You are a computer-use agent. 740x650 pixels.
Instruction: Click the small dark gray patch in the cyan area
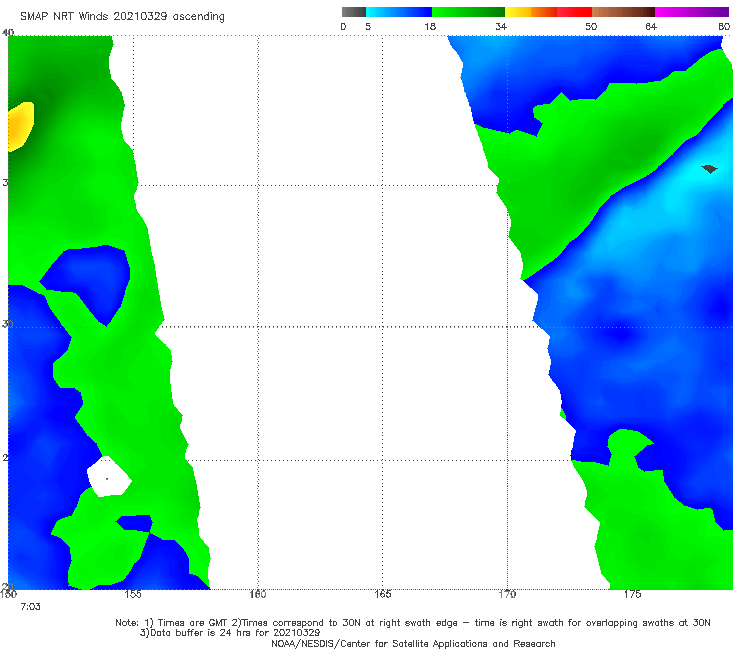coord(709,169)
